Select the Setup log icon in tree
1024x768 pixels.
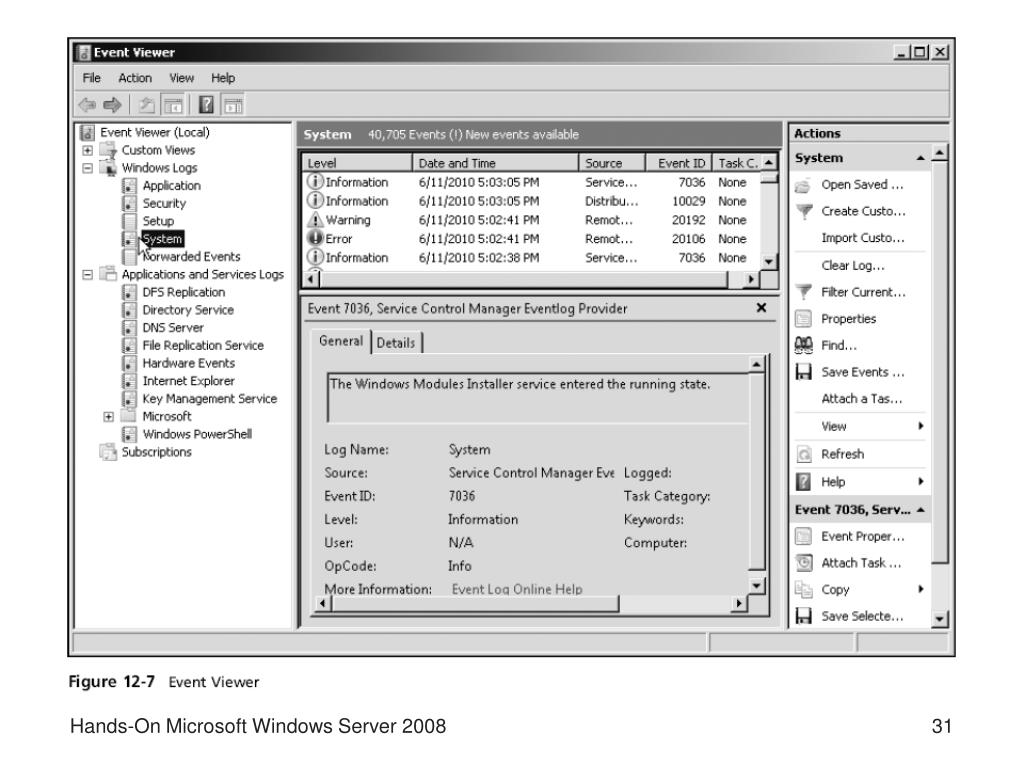(129, 221)
